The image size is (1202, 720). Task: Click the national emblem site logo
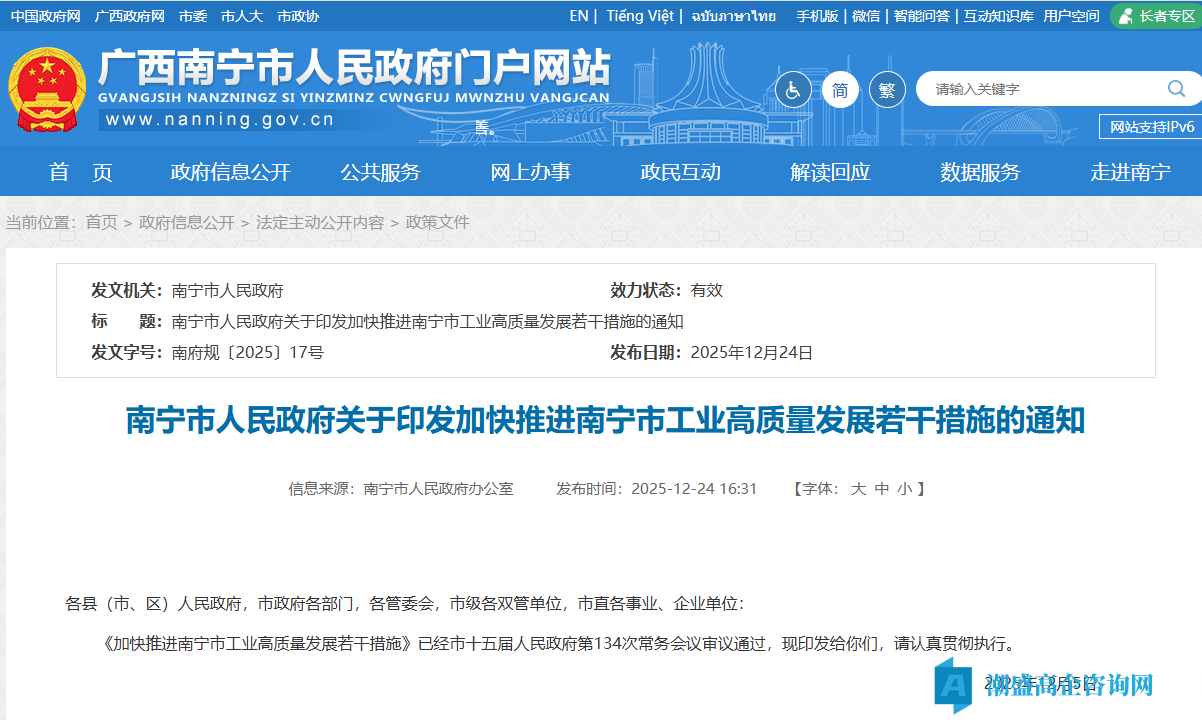(47, 87)
